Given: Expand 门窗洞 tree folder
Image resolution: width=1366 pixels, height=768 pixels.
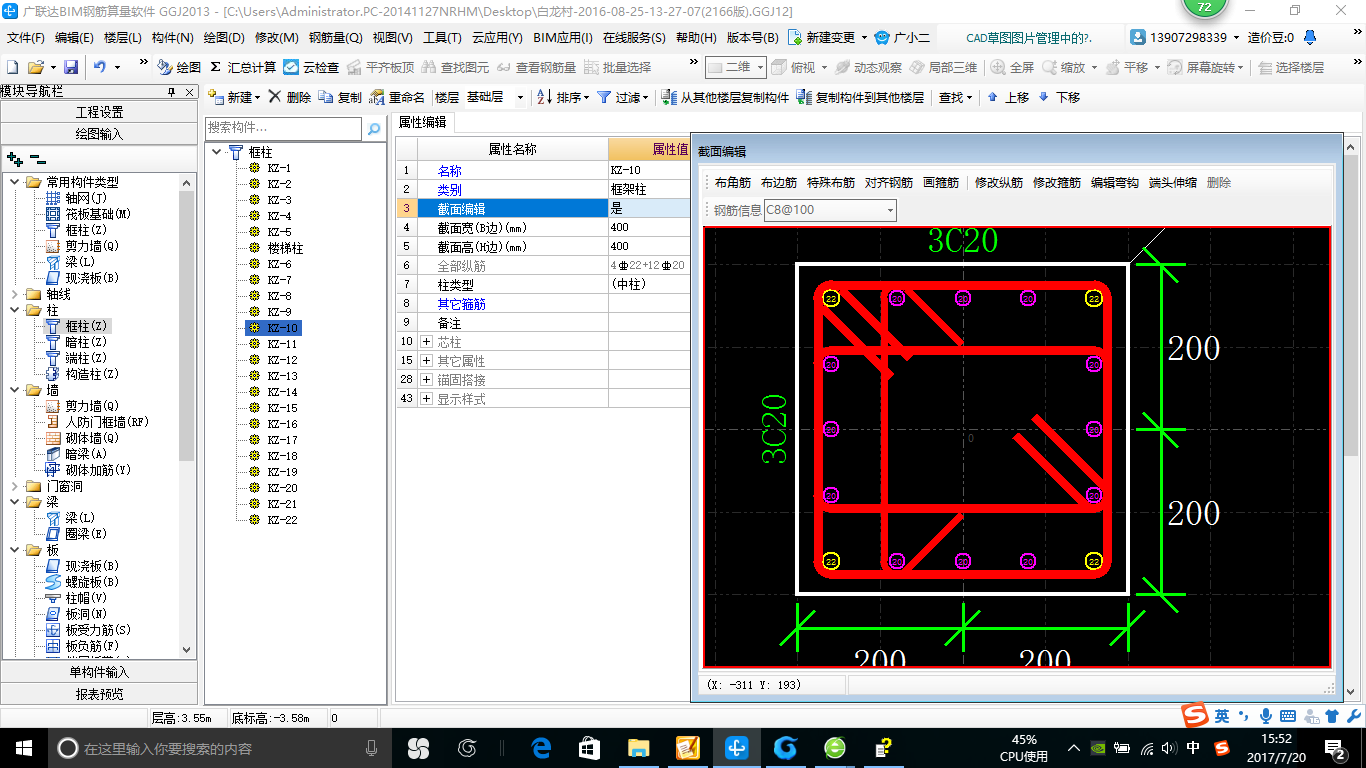Looking at the screenshot, I should (14, 486).
